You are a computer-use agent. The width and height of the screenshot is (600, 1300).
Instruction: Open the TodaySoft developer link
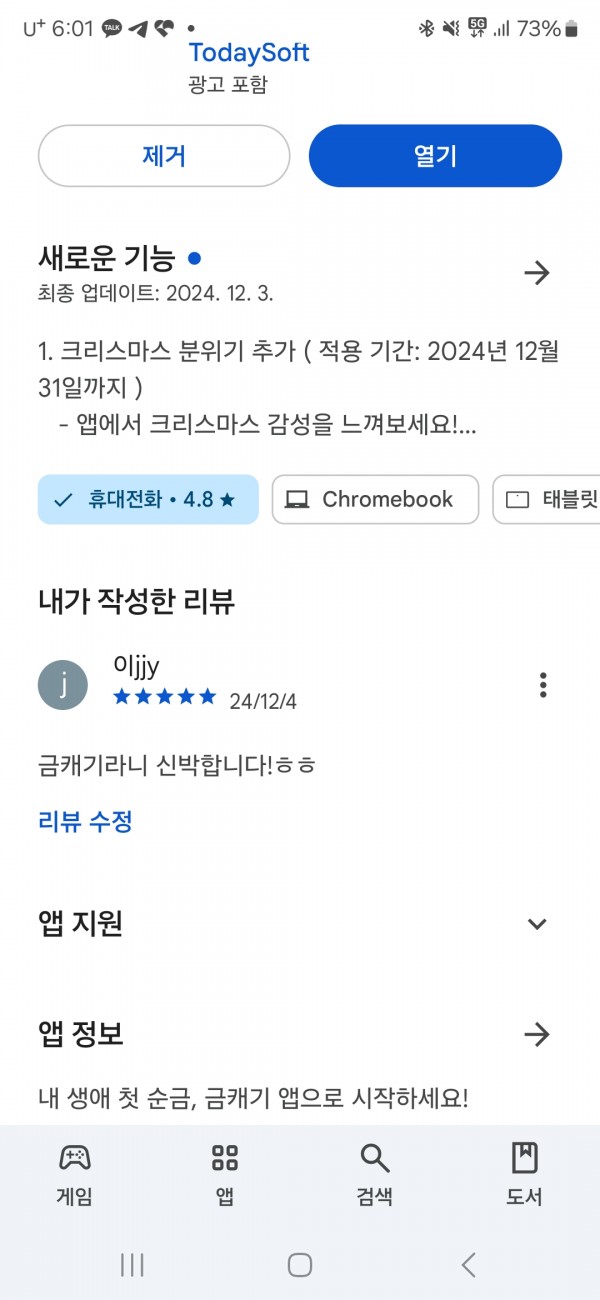pyautogui.click(x=249, y=52)
